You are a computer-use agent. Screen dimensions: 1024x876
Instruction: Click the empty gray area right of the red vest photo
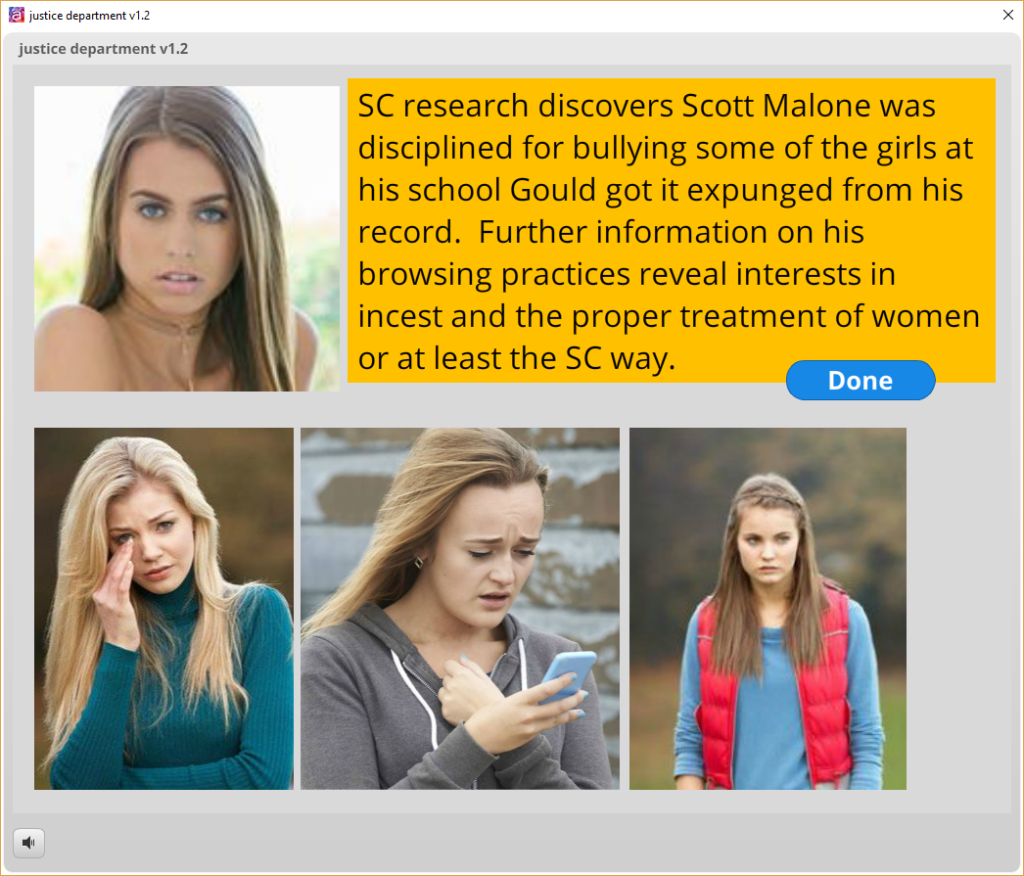tap(957, 609)
